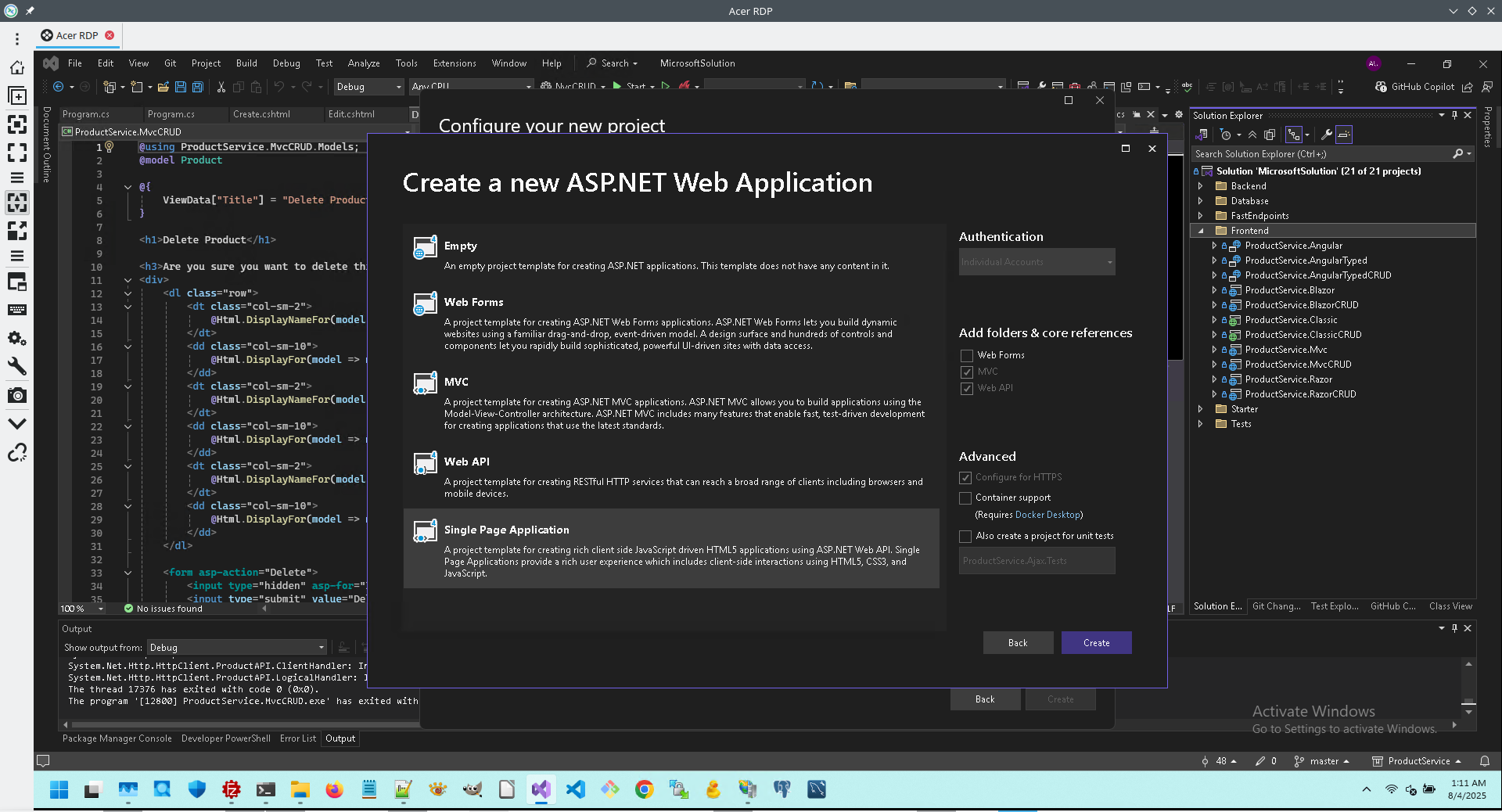The width and height of the screenshot is (1502, 812).
Task: Open the Extensions menu
Action: coord(455,63)
